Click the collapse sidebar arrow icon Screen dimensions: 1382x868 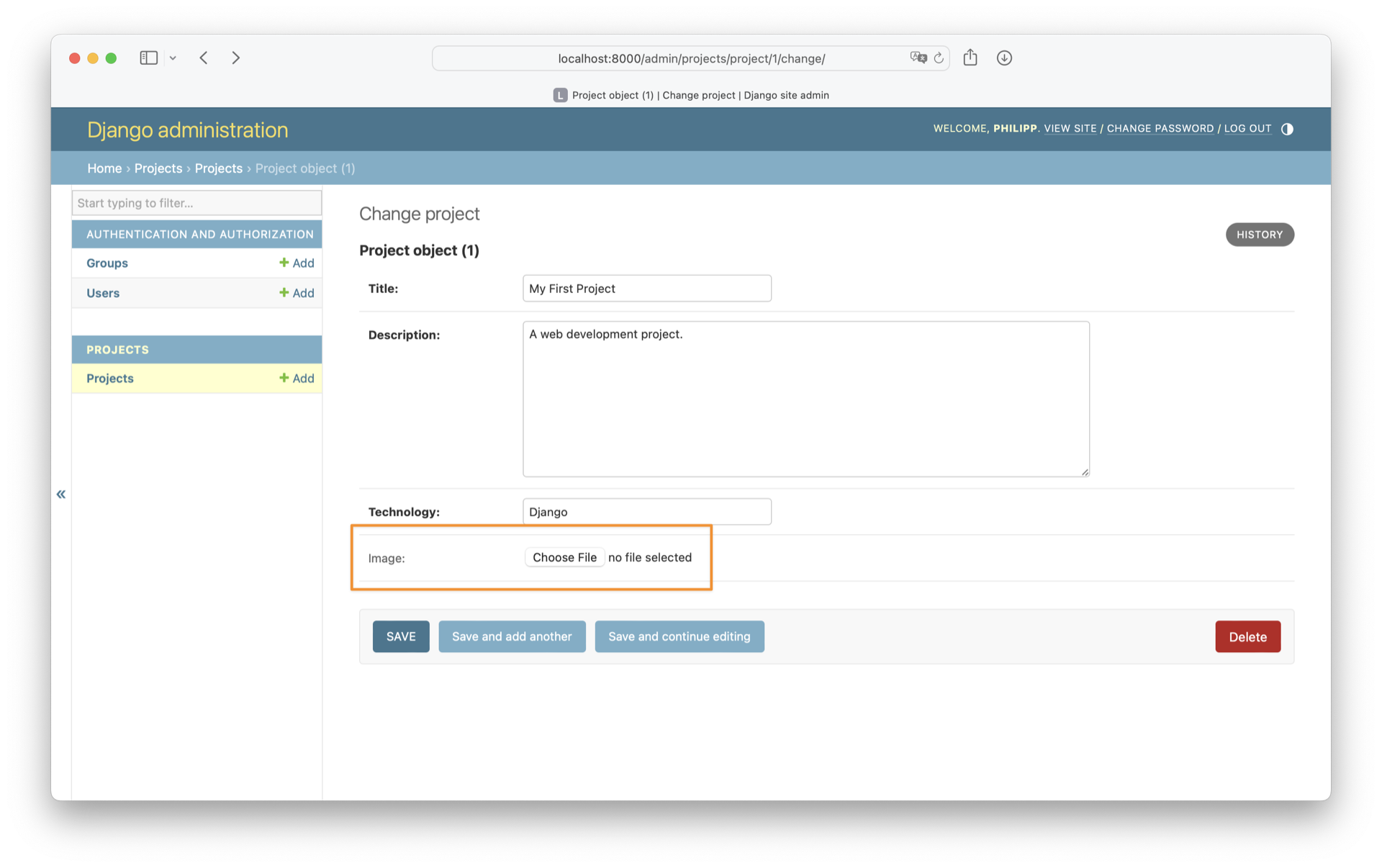pos(62,492)
